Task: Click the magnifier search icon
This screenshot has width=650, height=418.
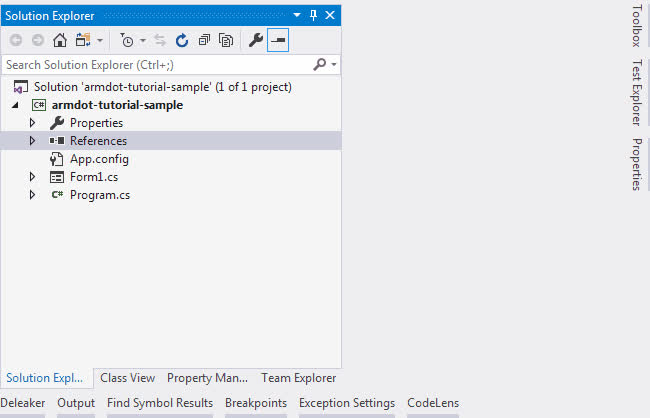Action: tap(319, 65)
